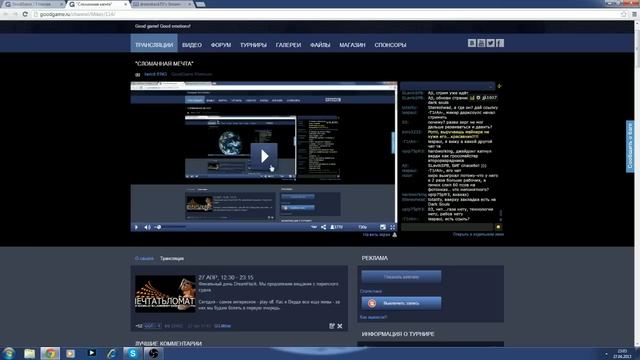Open File Explorer from the taskbar
This screenshot has height=360, width=640.
point(29,353)
